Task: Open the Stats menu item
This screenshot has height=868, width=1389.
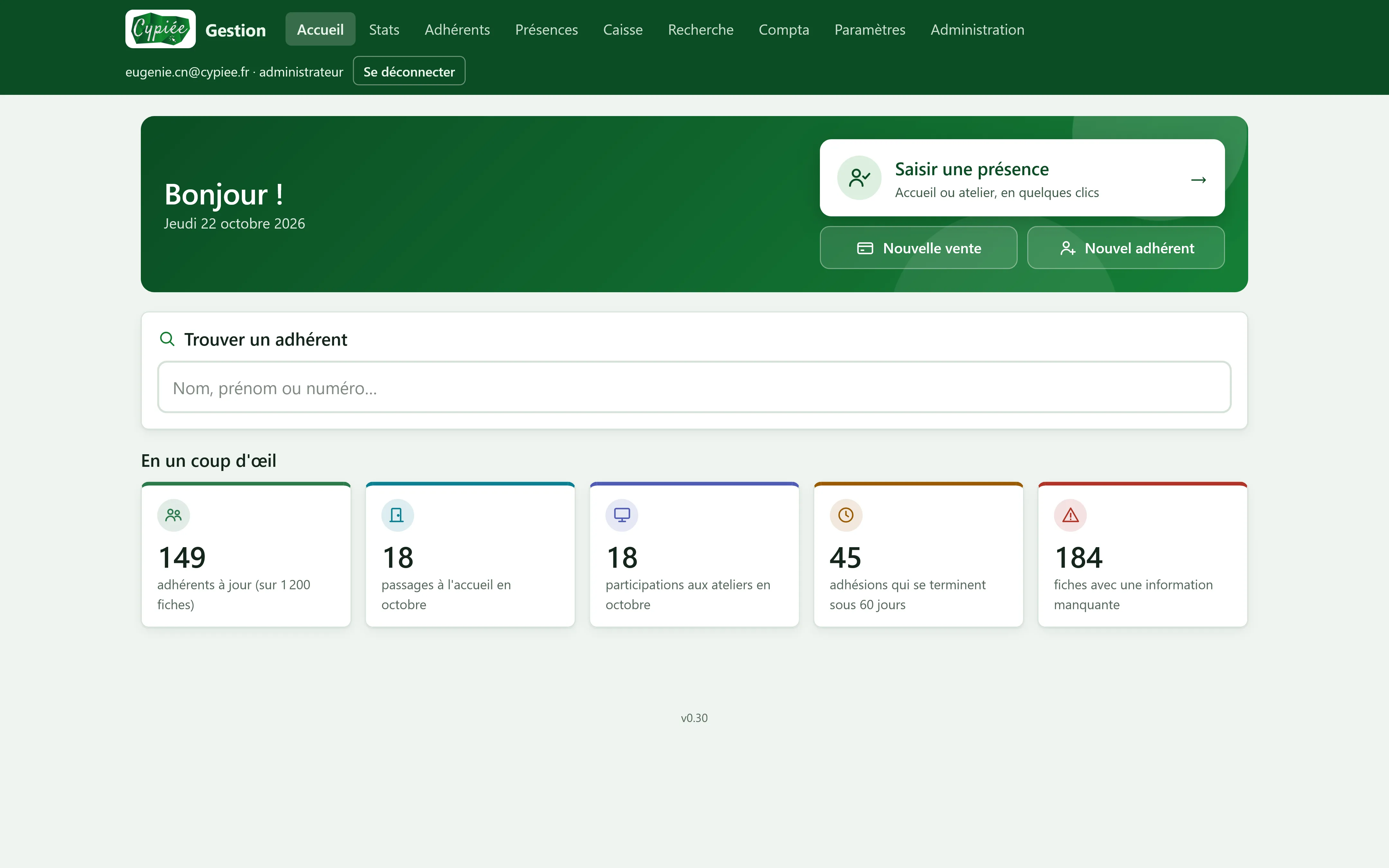Action: [x=384, y=29]
